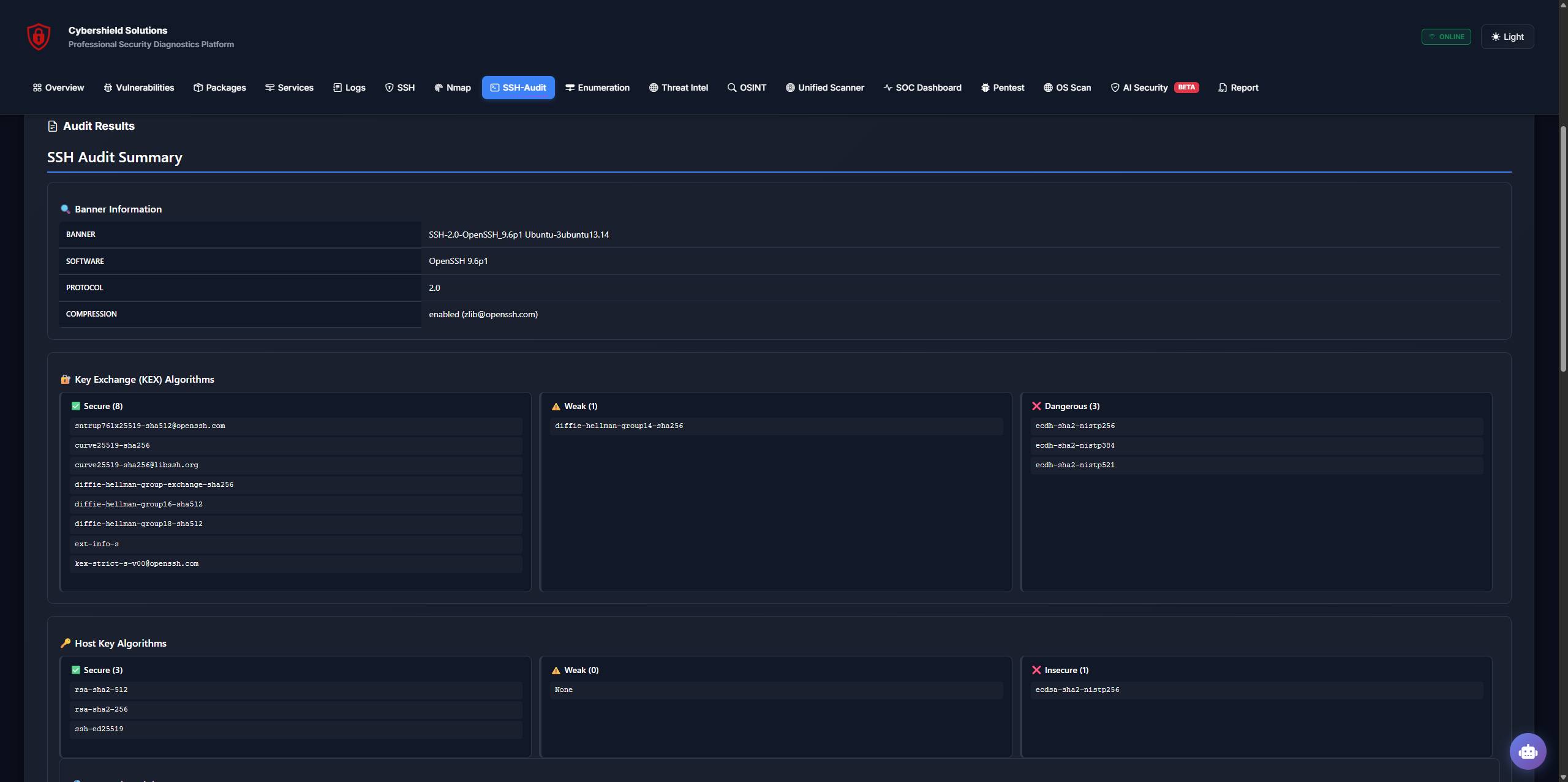Image resolution: width=1568 pixels, height=782 pixels.
Task: Open the SOC Dashboard activity icon
Action: [x=888, y=88]
